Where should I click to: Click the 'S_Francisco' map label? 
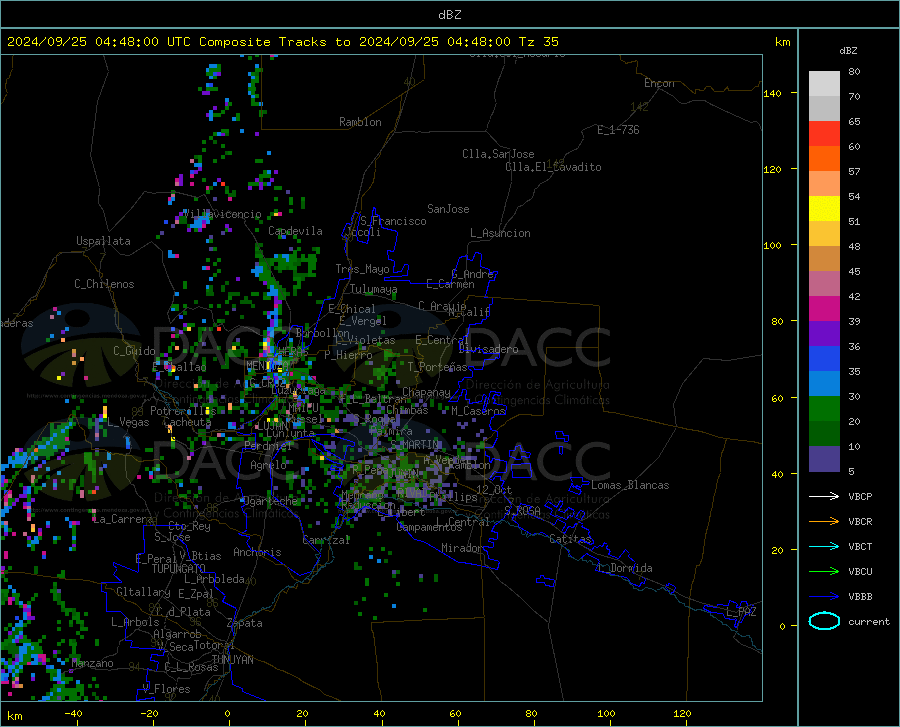393,221
